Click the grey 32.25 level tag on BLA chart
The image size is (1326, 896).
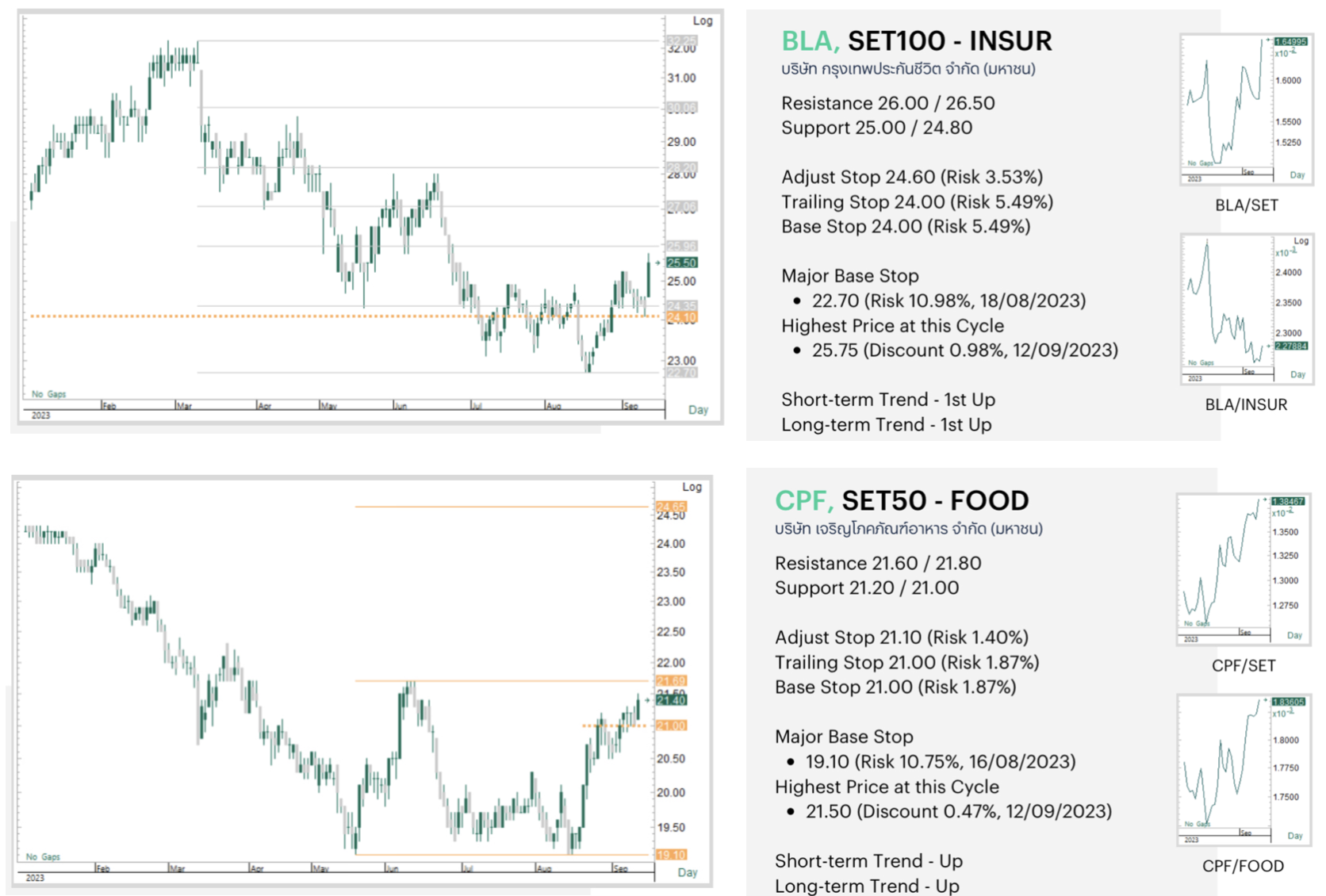(681, 40)
